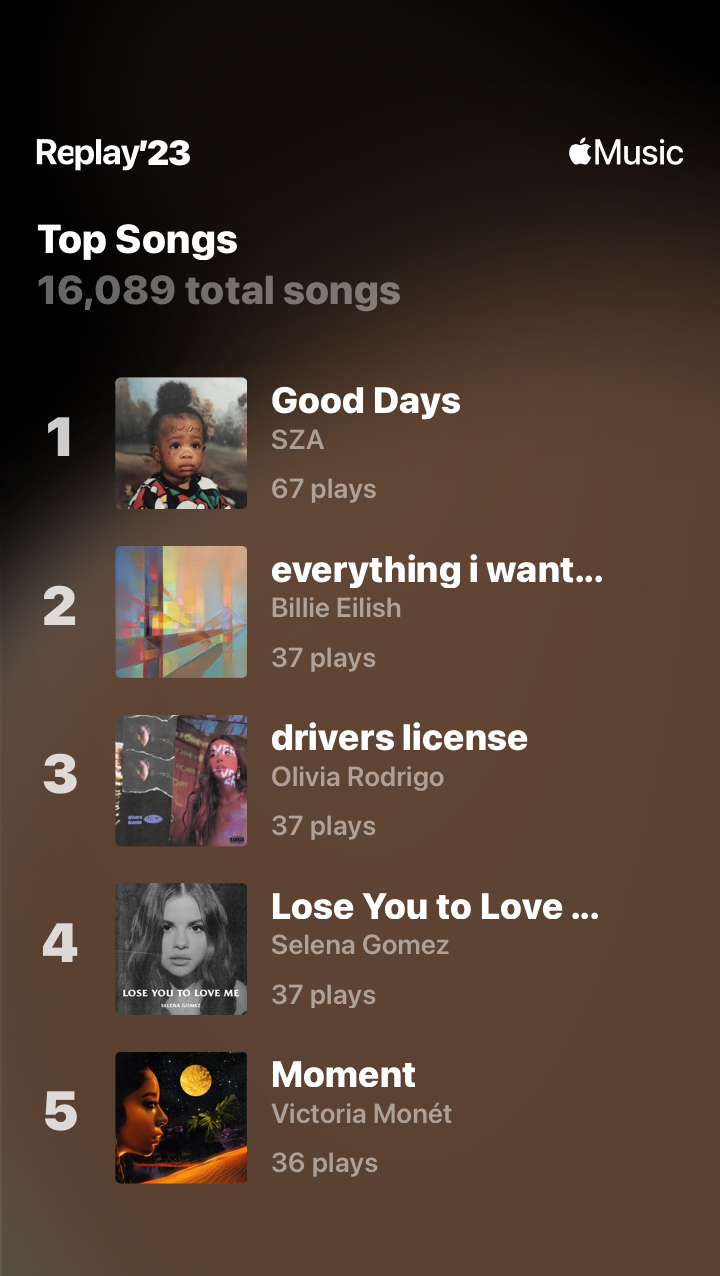Screen dimensions: 720x1276
Task: Select artist Selena Gomez
Action: (x=360, y=945)
